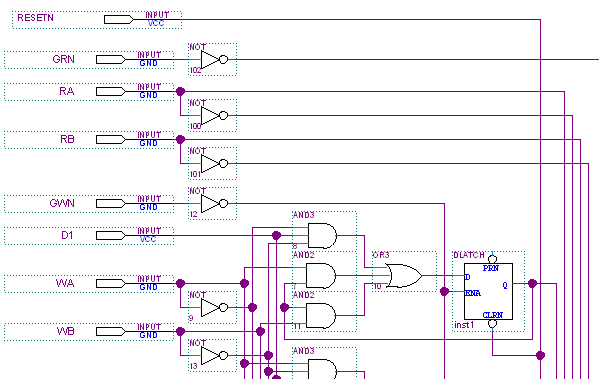Select the WA input pin symbol
The image size is (599, 379).
pyautogui.click(x=111, y=283)
